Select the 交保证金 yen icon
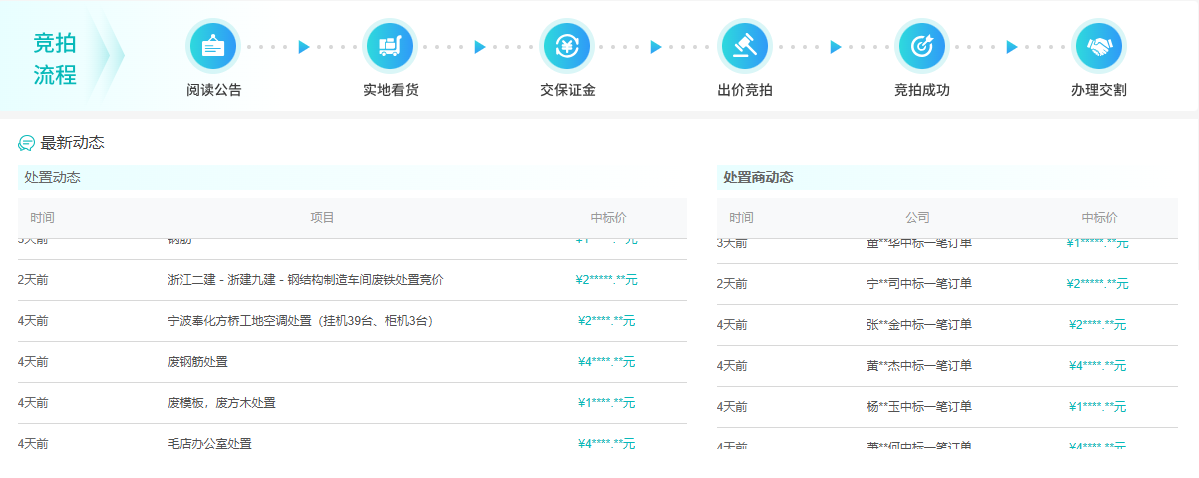The width and height of the screenshot is (1199, 478). tap(567, 46)
